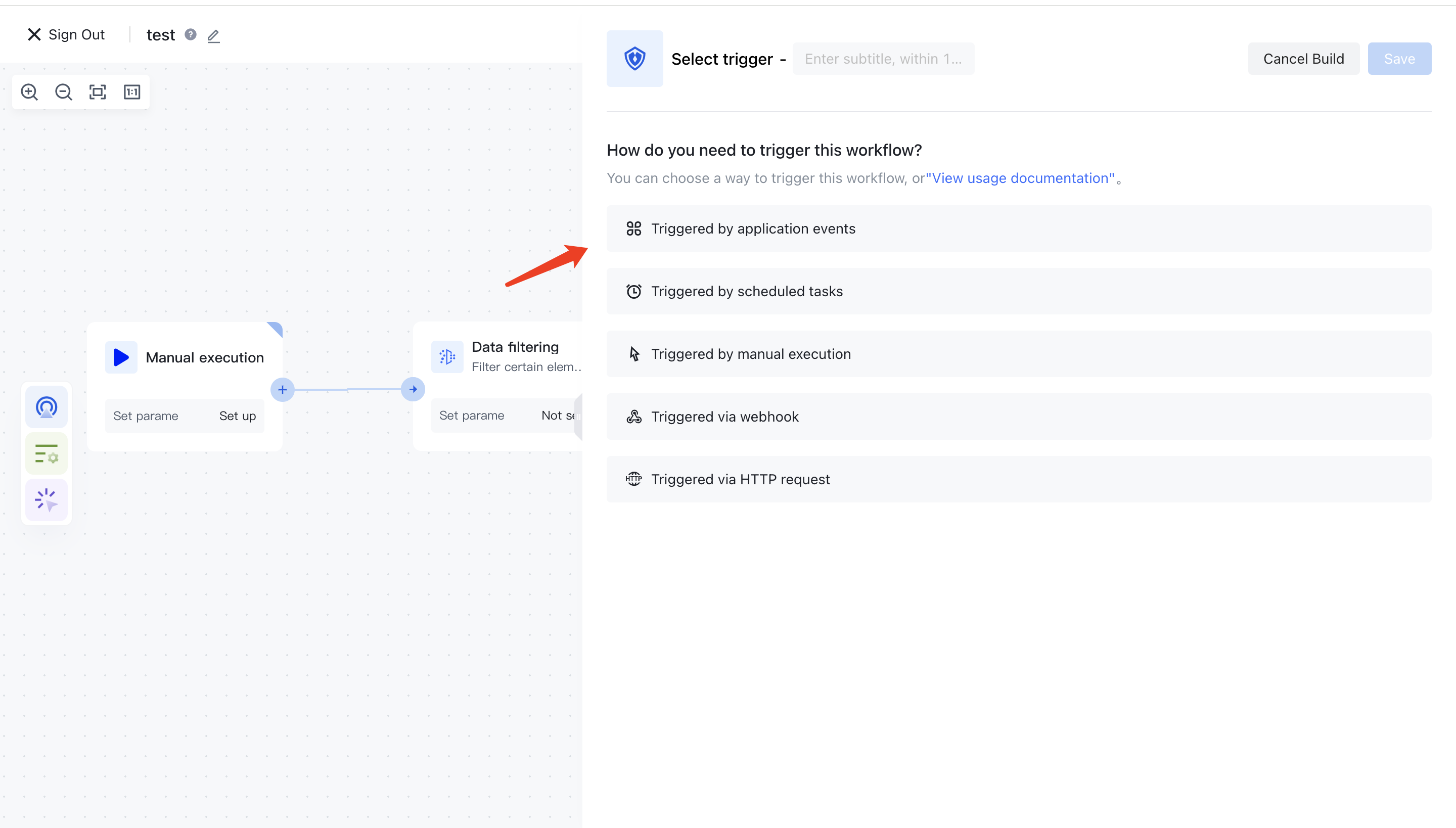The height and width of the screenshot is (828, 1456).
Task: Fit workflow canvas to screen icon
Action: click(97, 92)
